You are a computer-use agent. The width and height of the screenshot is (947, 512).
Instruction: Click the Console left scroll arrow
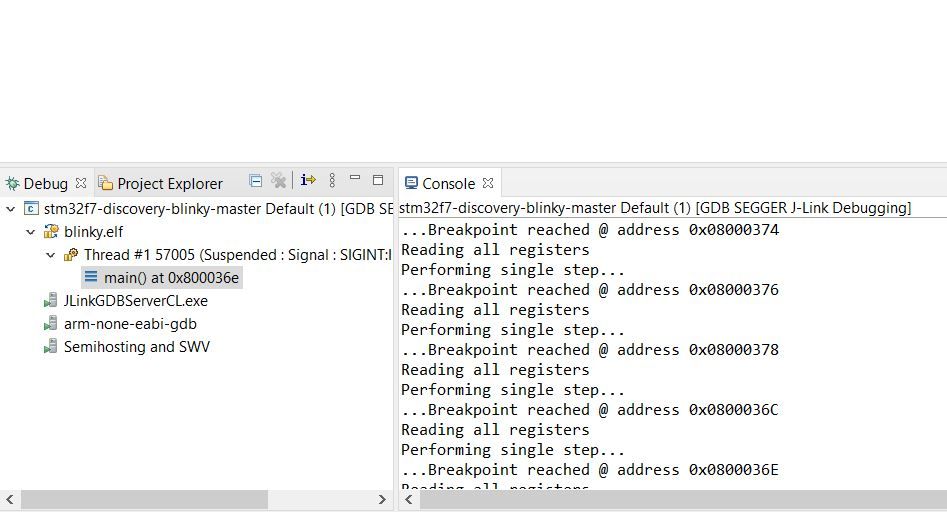pyautogui.click(x=409, y=499)
